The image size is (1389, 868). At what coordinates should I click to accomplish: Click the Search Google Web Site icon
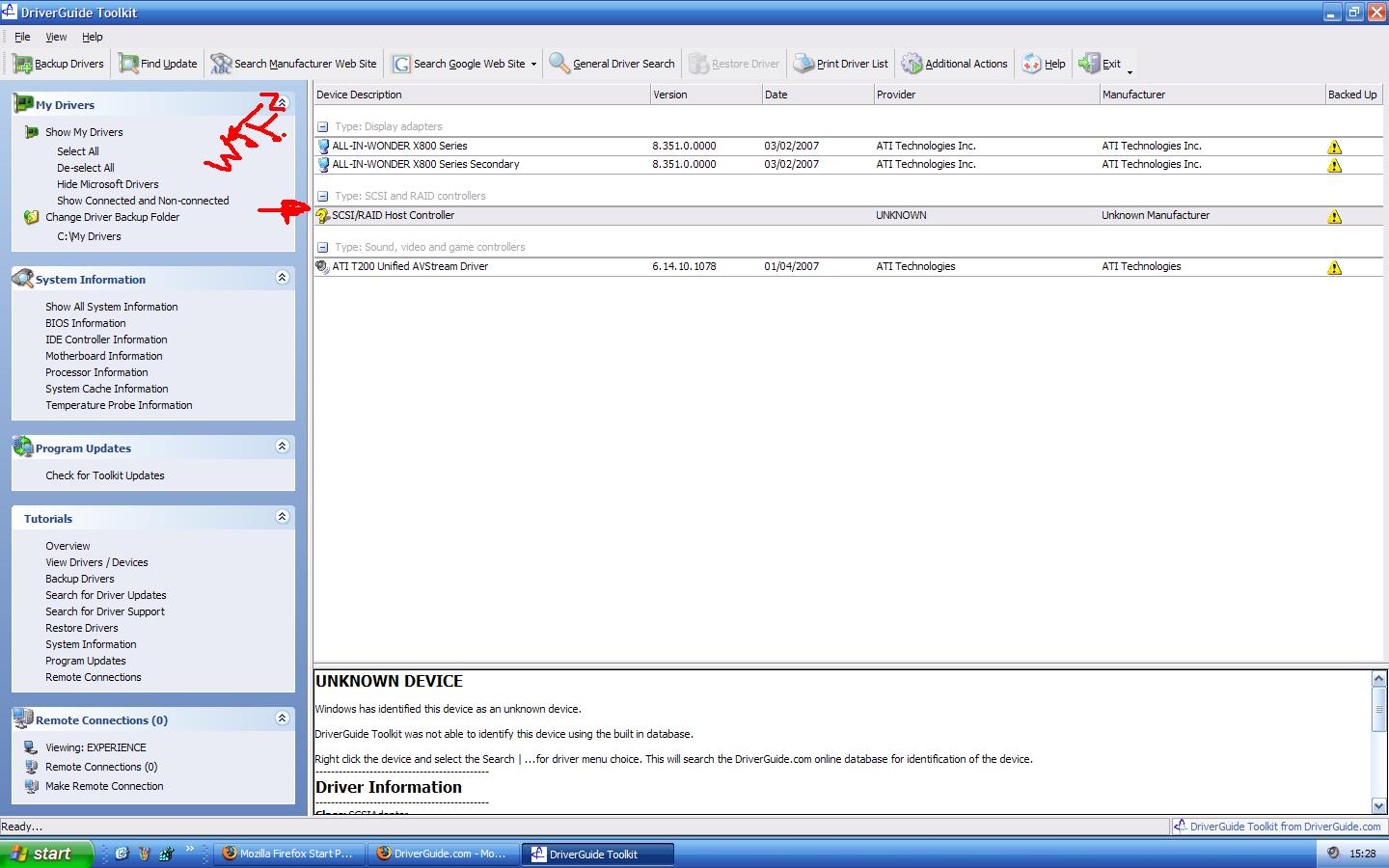point(400,64)
